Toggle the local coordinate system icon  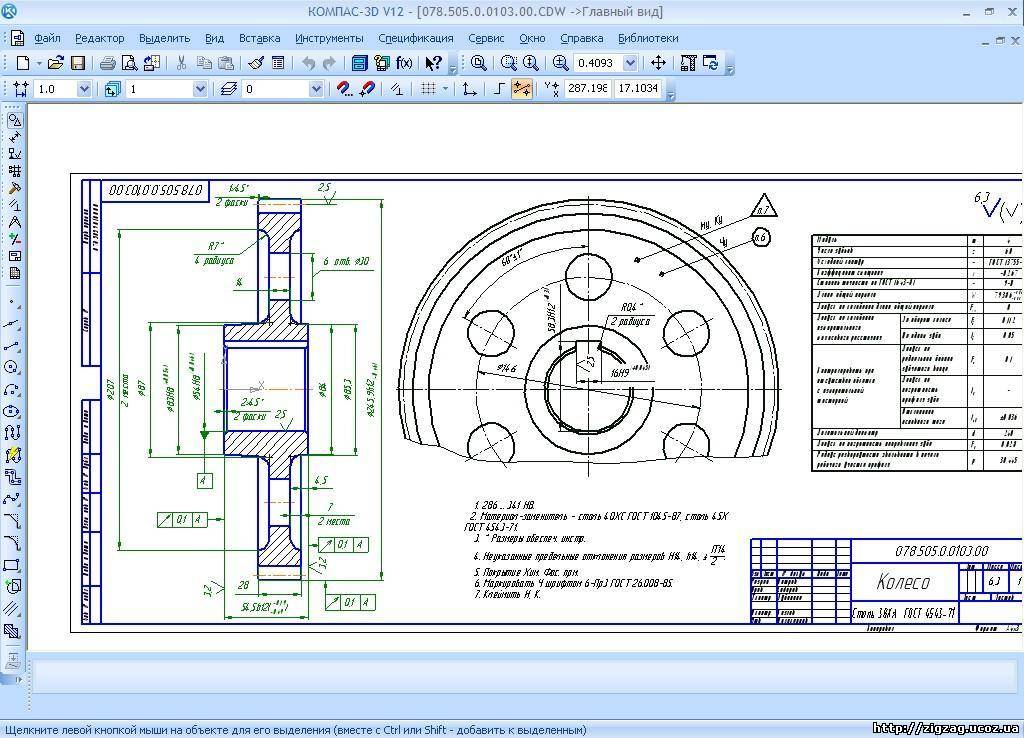tap(468, 88)
